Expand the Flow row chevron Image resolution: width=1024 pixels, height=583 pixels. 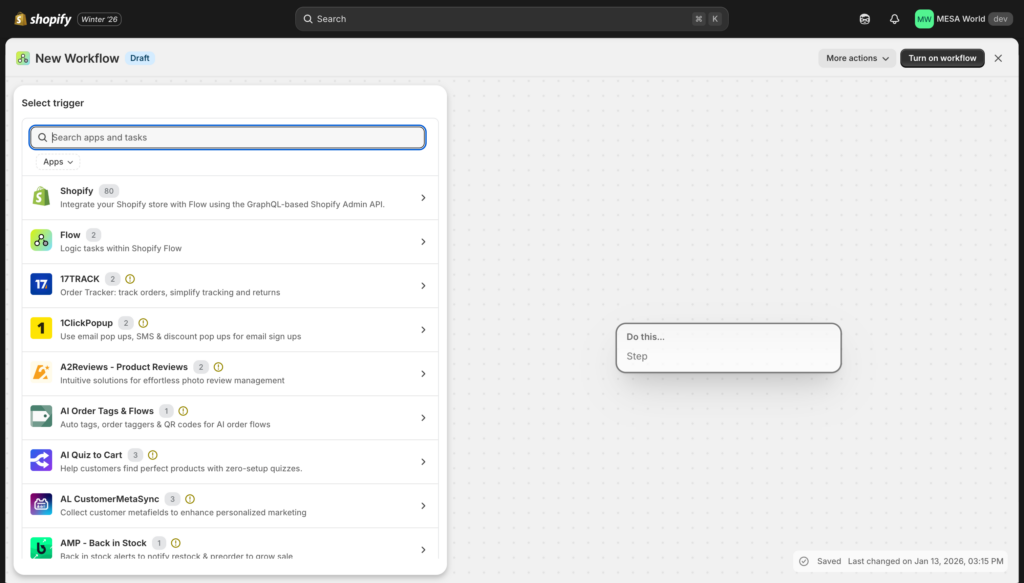pos(423,242)
